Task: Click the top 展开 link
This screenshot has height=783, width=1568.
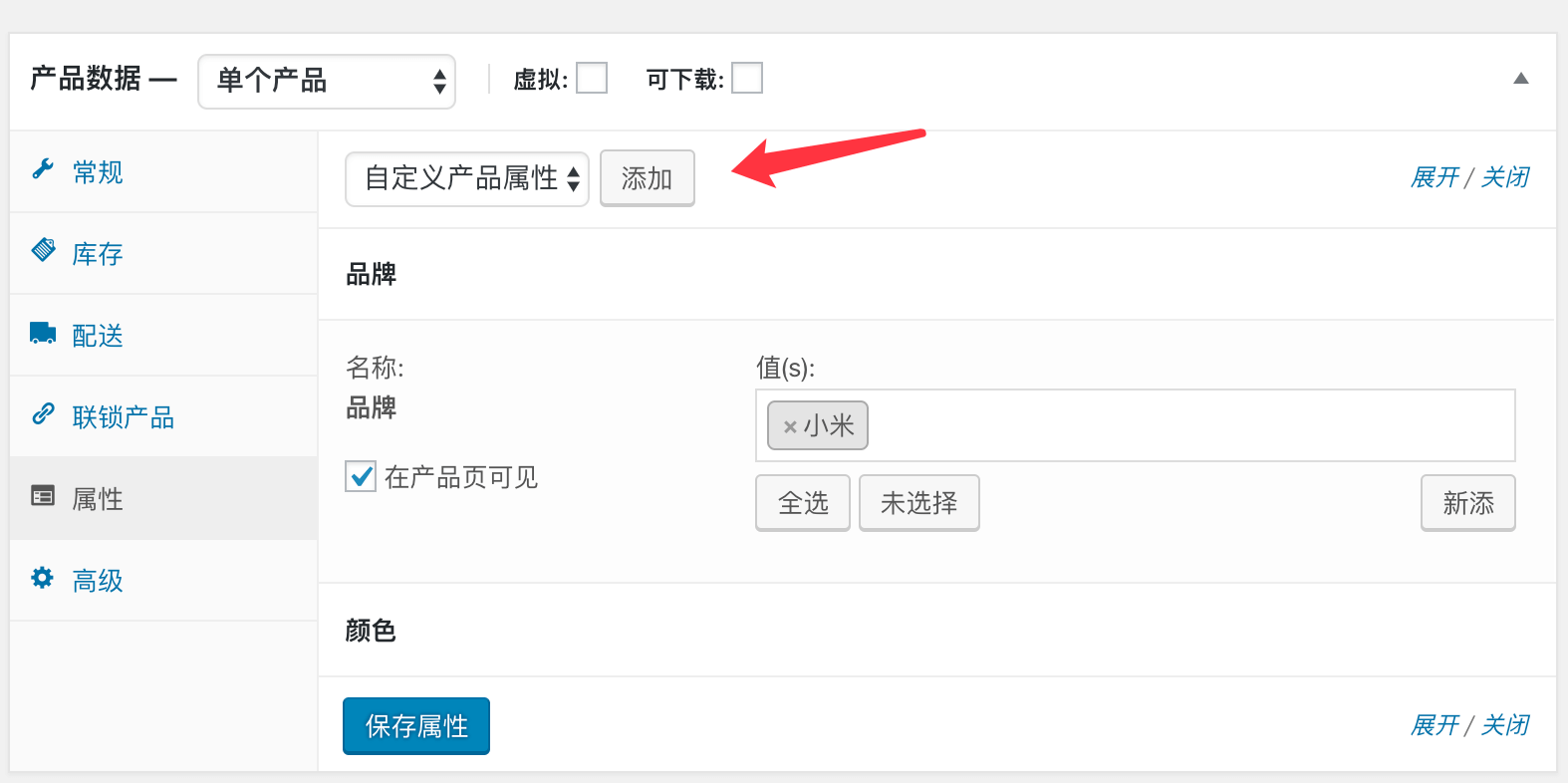Action: pyautogui.click(x=1435, y=177)
